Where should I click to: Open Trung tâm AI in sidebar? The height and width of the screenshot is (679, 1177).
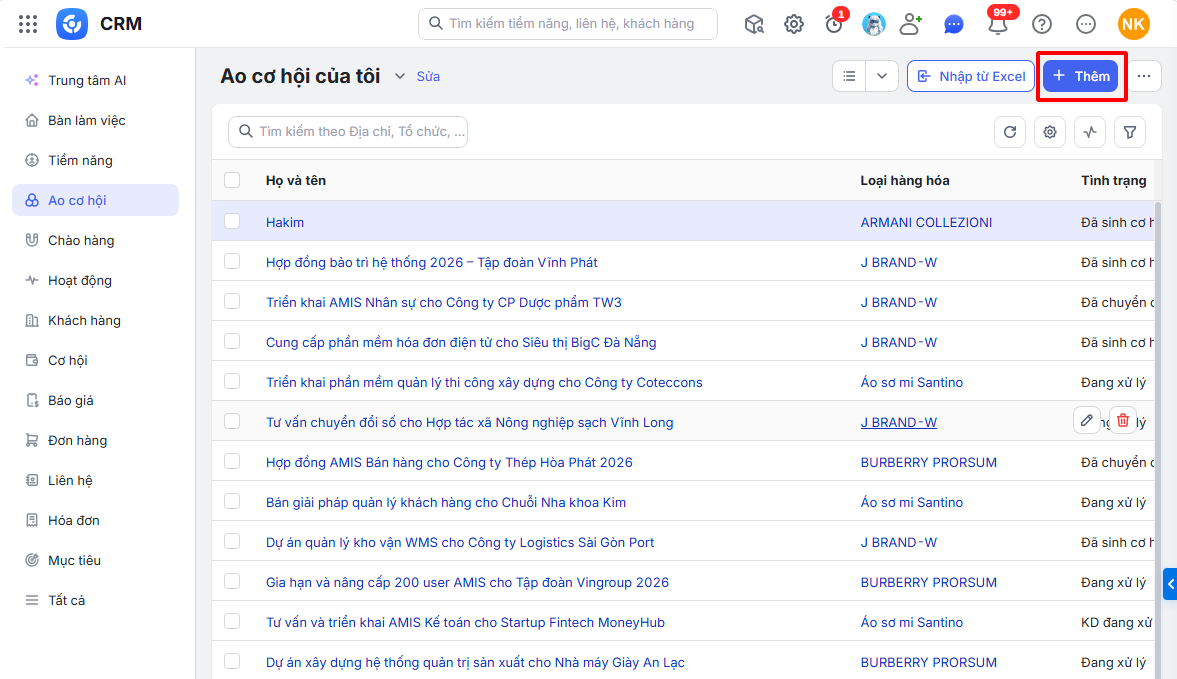95,80
